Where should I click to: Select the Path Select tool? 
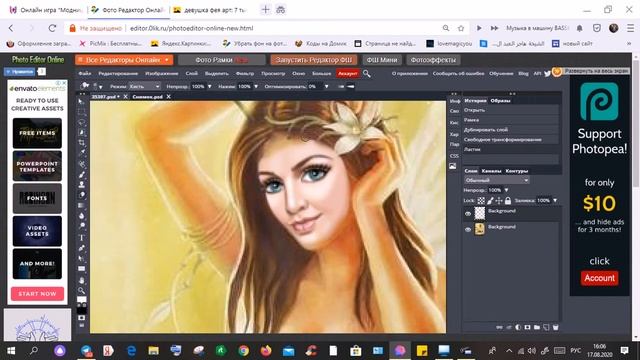coord(82,258)
